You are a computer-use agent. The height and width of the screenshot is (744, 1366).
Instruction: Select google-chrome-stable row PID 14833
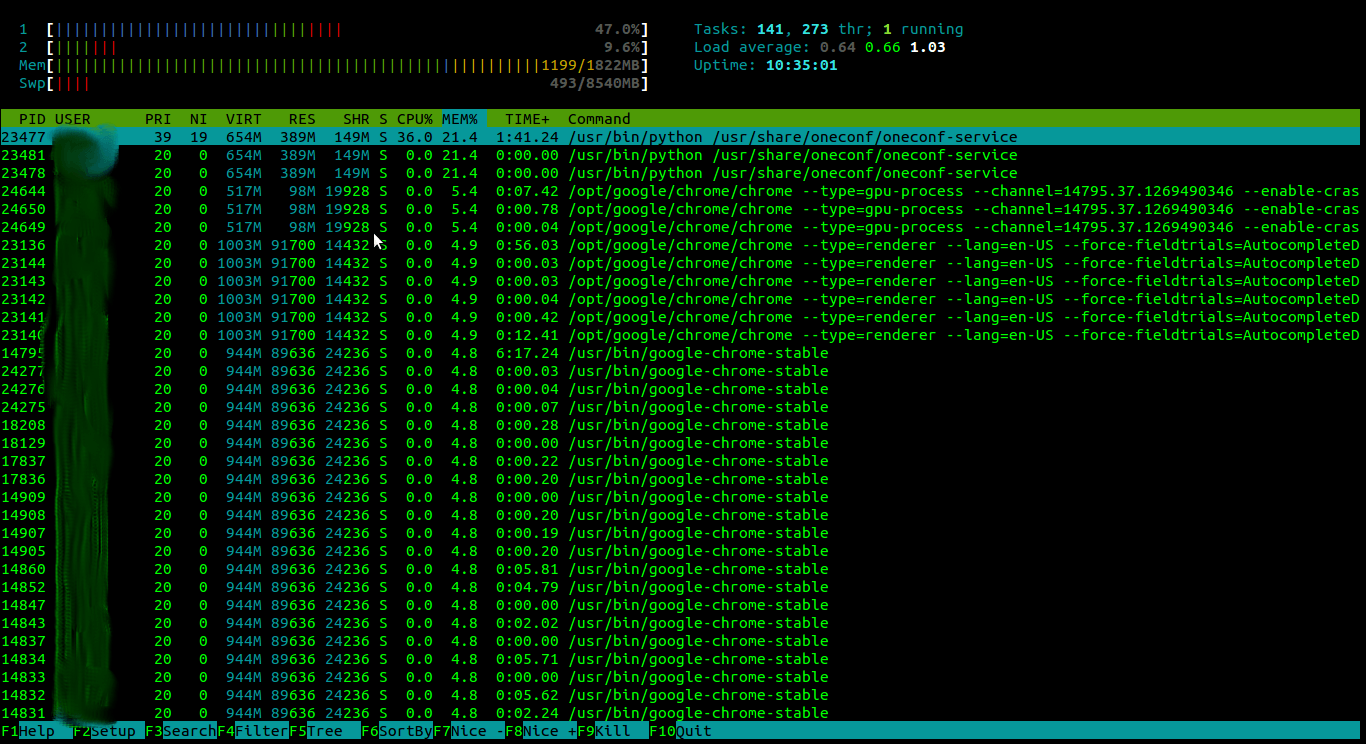pyautogui.click(x=680, y=677)
